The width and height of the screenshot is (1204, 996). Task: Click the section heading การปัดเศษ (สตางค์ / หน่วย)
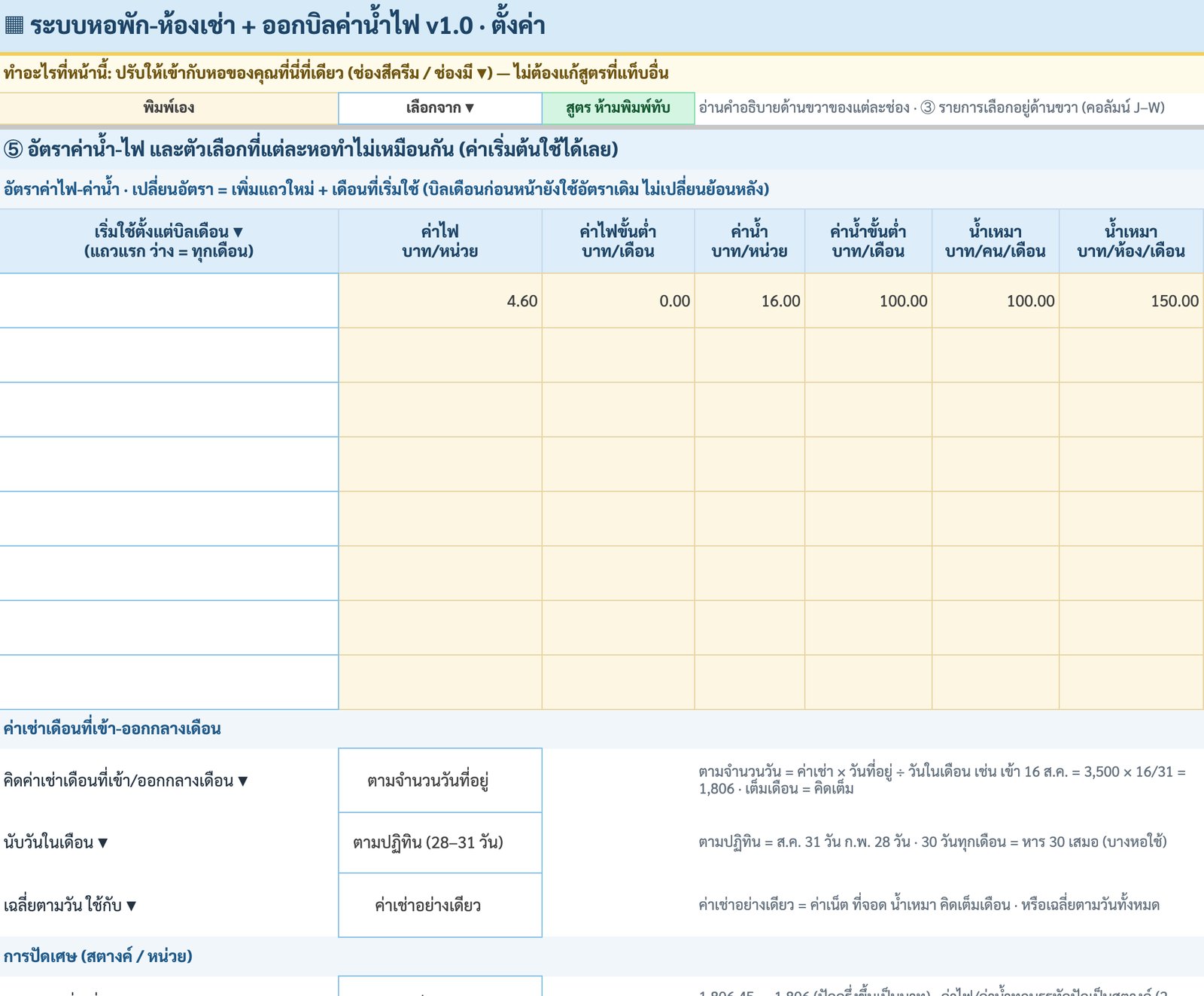tap(98, 956)
